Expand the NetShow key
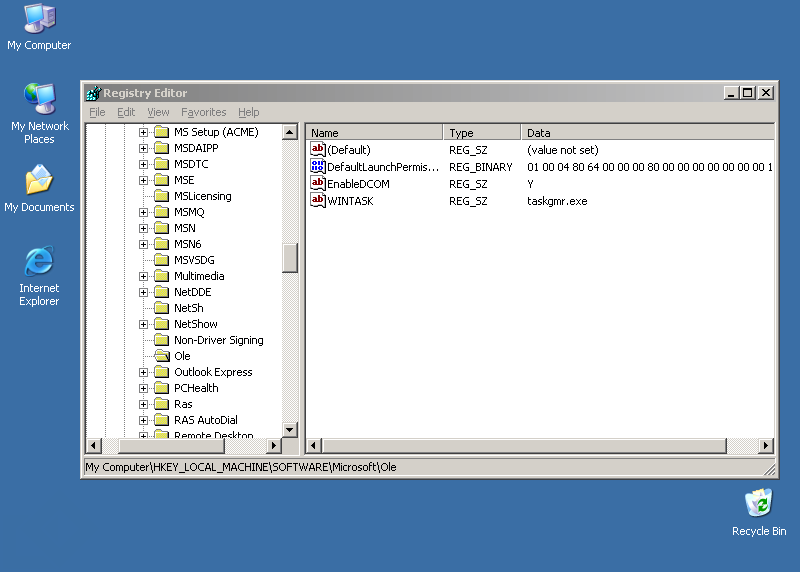Screen dimensions: 800x572 (x=143, y=324)
